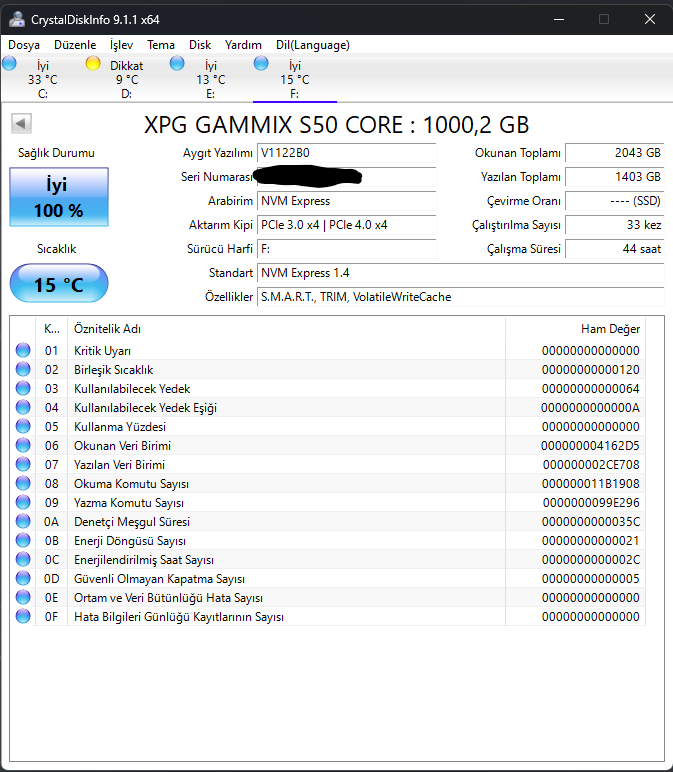Click status orb for Kritik Uyarı row
This screenshot has height=772, width=673.
(x=23, y=350)
